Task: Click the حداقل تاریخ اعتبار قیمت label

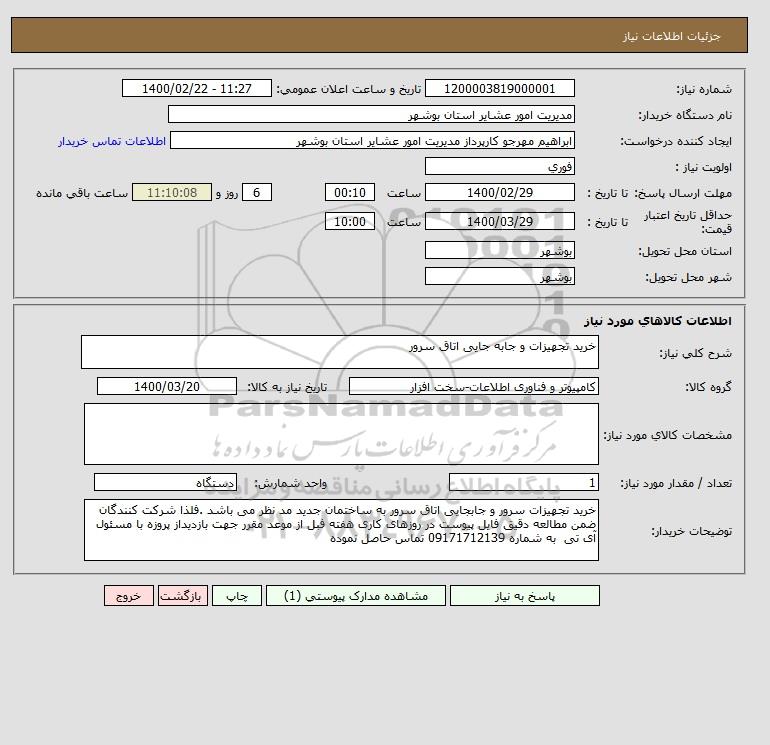Action: tap(688, 222)
